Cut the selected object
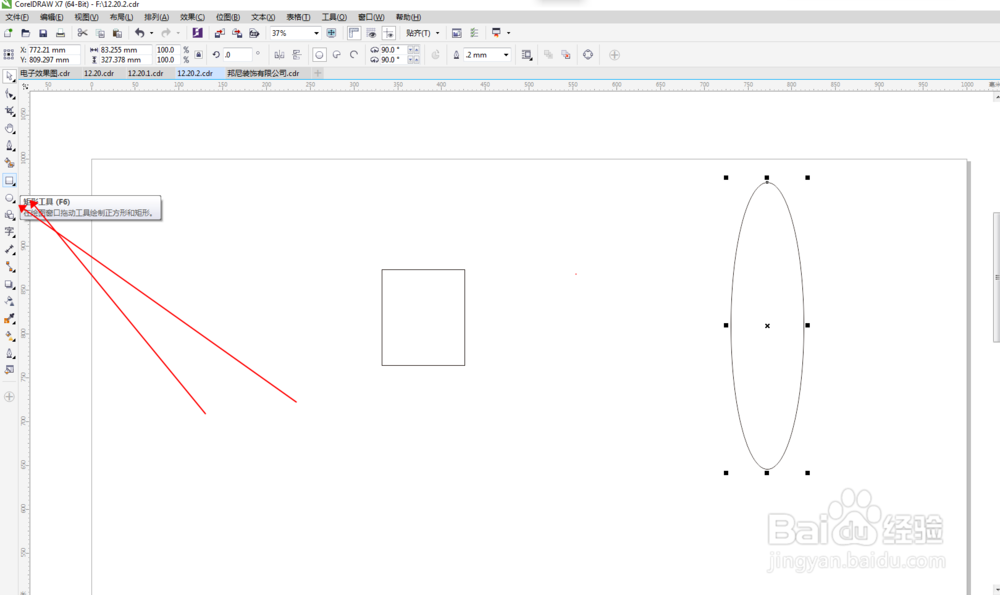The height and width of the screenshot is (595, 1000). 82,33
